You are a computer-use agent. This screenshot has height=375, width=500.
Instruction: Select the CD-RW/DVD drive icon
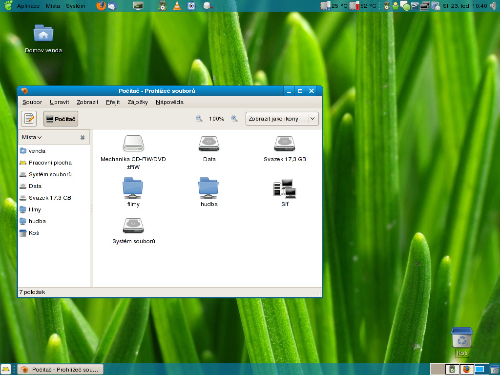pos(133,143)
